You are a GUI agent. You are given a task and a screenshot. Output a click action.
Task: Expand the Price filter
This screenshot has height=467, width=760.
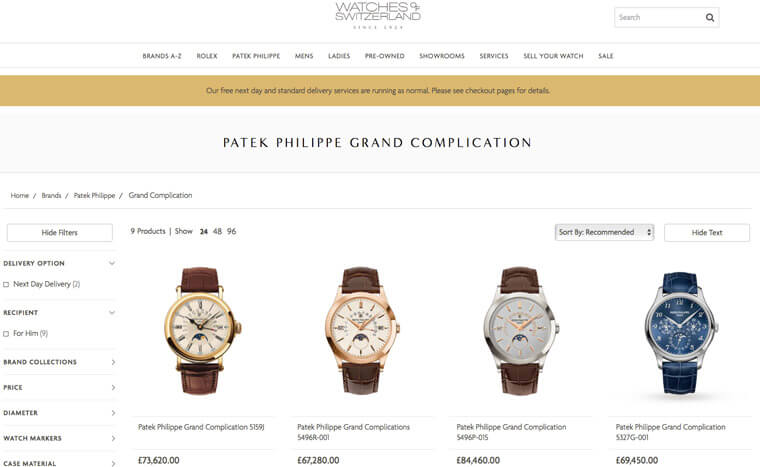tap(113, 387)
